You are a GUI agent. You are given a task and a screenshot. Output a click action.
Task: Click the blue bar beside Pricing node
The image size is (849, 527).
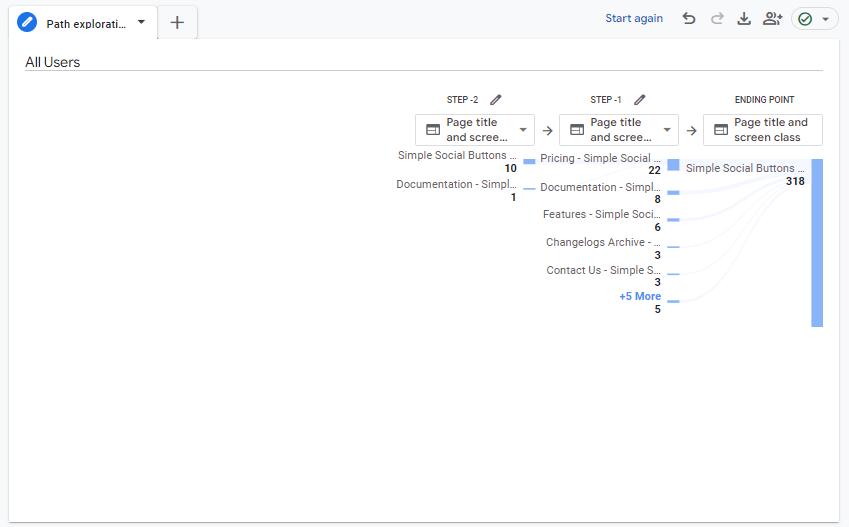point(673,165)
